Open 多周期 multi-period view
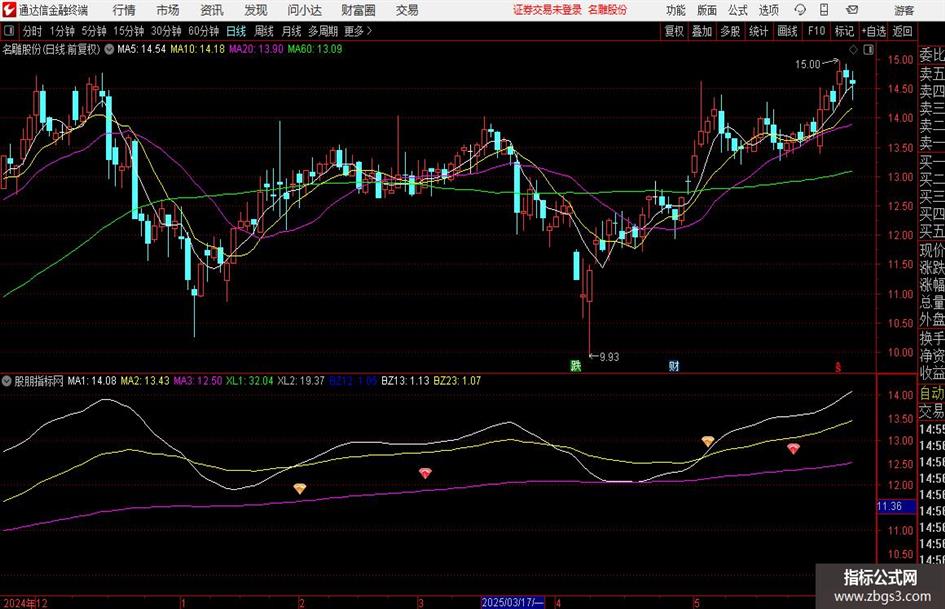This screenshot has height=609, width=945. coord(323,31)
